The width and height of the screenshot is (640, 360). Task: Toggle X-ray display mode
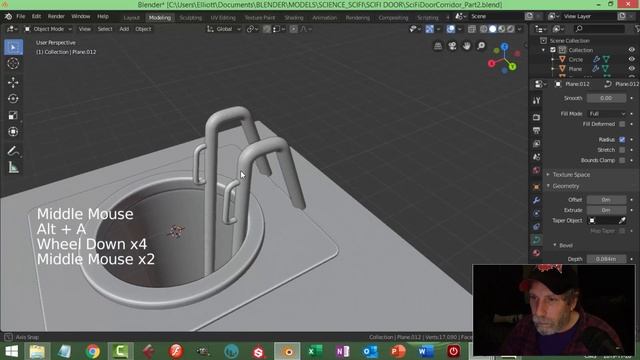(x=472, y=29)
